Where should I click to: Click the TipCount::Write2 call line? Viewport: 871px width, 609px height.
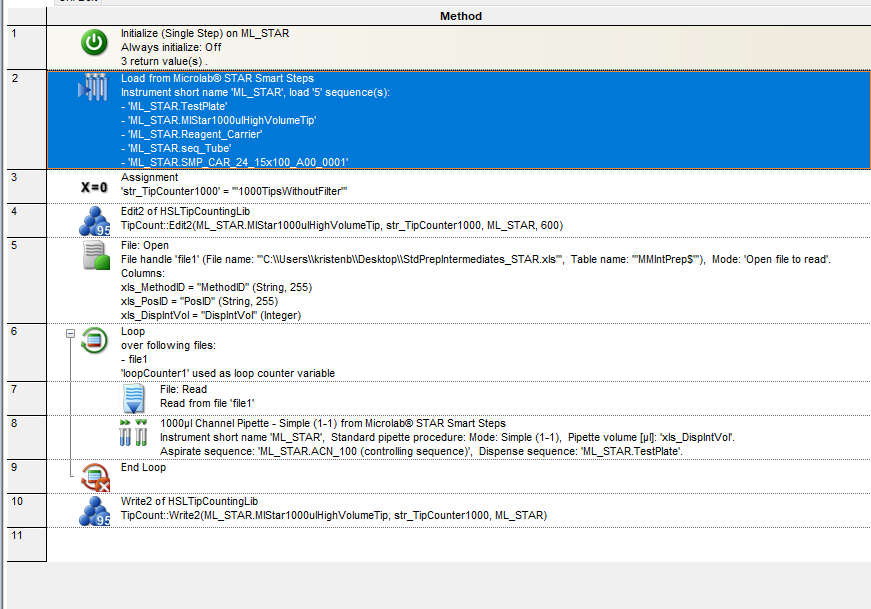(x=334, y=515)
